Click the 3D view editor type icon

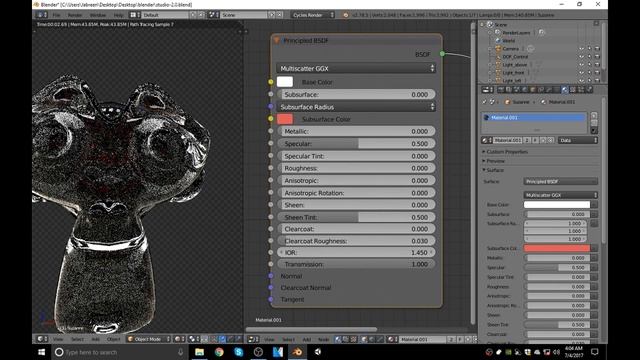point(42,339)
